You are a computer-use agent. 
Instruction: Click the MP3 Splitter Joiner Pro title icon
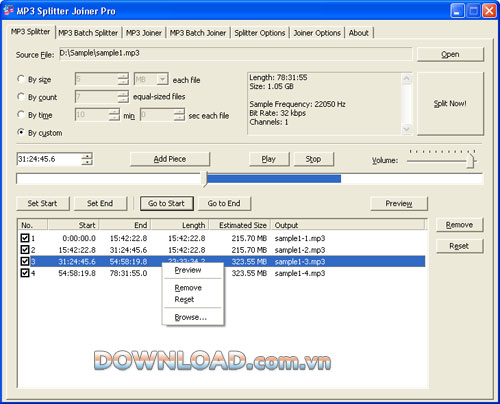click(x=8, y=11)
